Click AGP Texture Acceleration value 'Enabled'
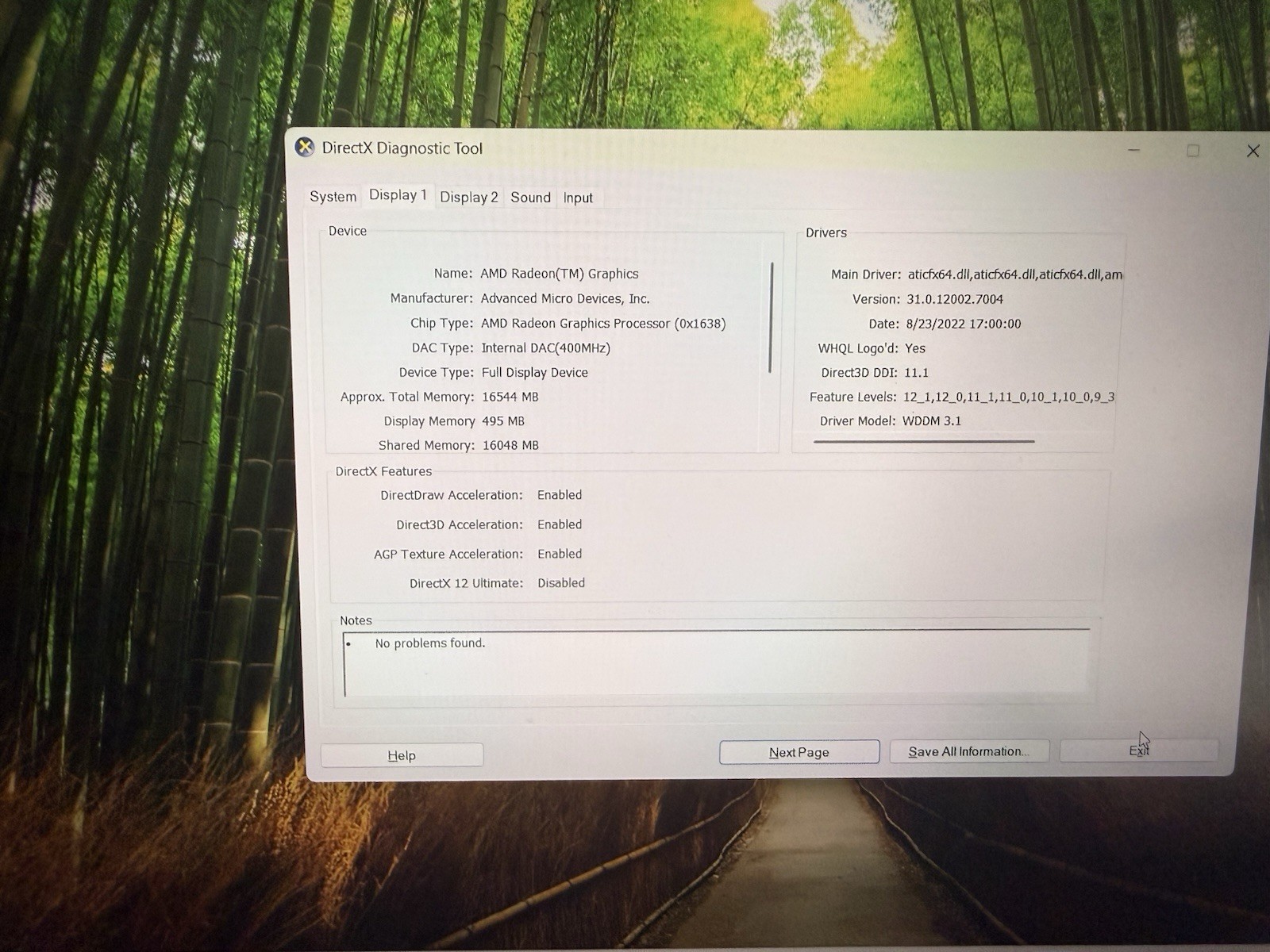The width and height of the screenshot is (1270, 952). [x=560, y=554]
